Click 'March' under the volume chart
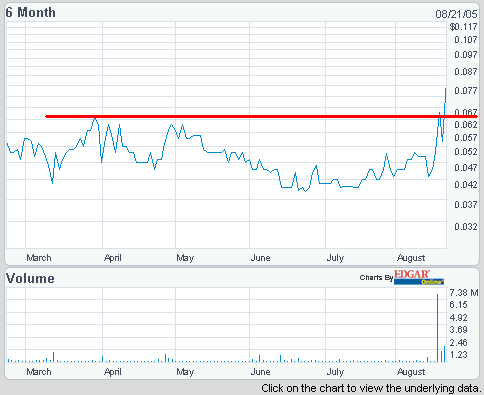 click(39, 372)
